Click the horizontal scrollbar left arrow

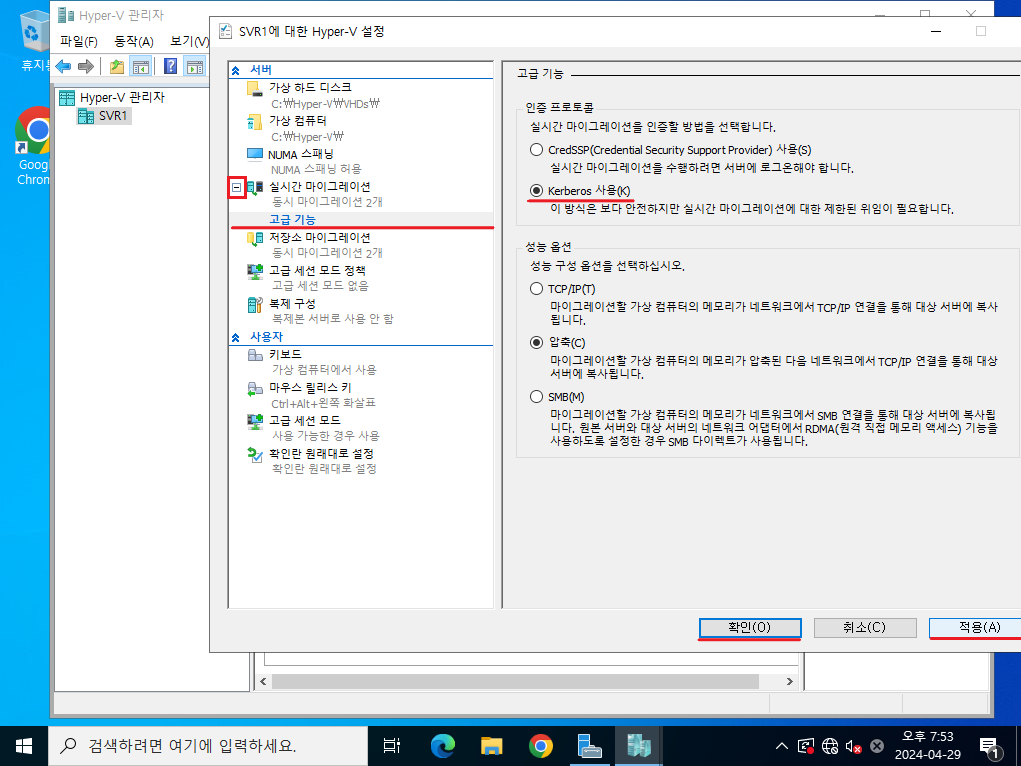click(263, 681)
